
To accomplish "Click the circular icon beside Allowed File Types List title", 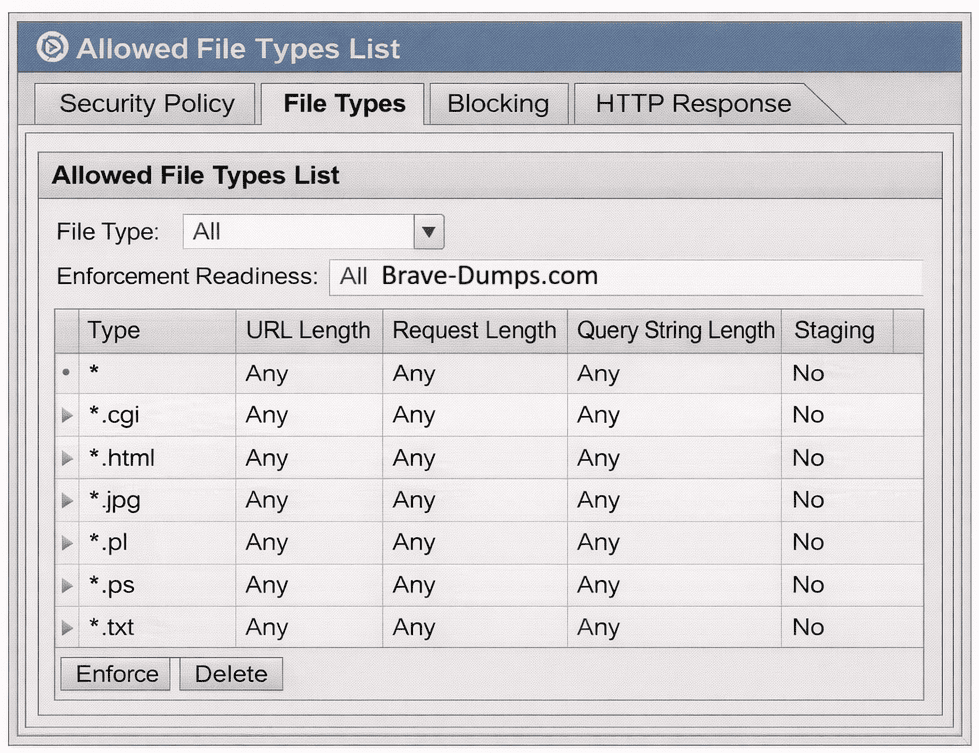I will [52, 48].
